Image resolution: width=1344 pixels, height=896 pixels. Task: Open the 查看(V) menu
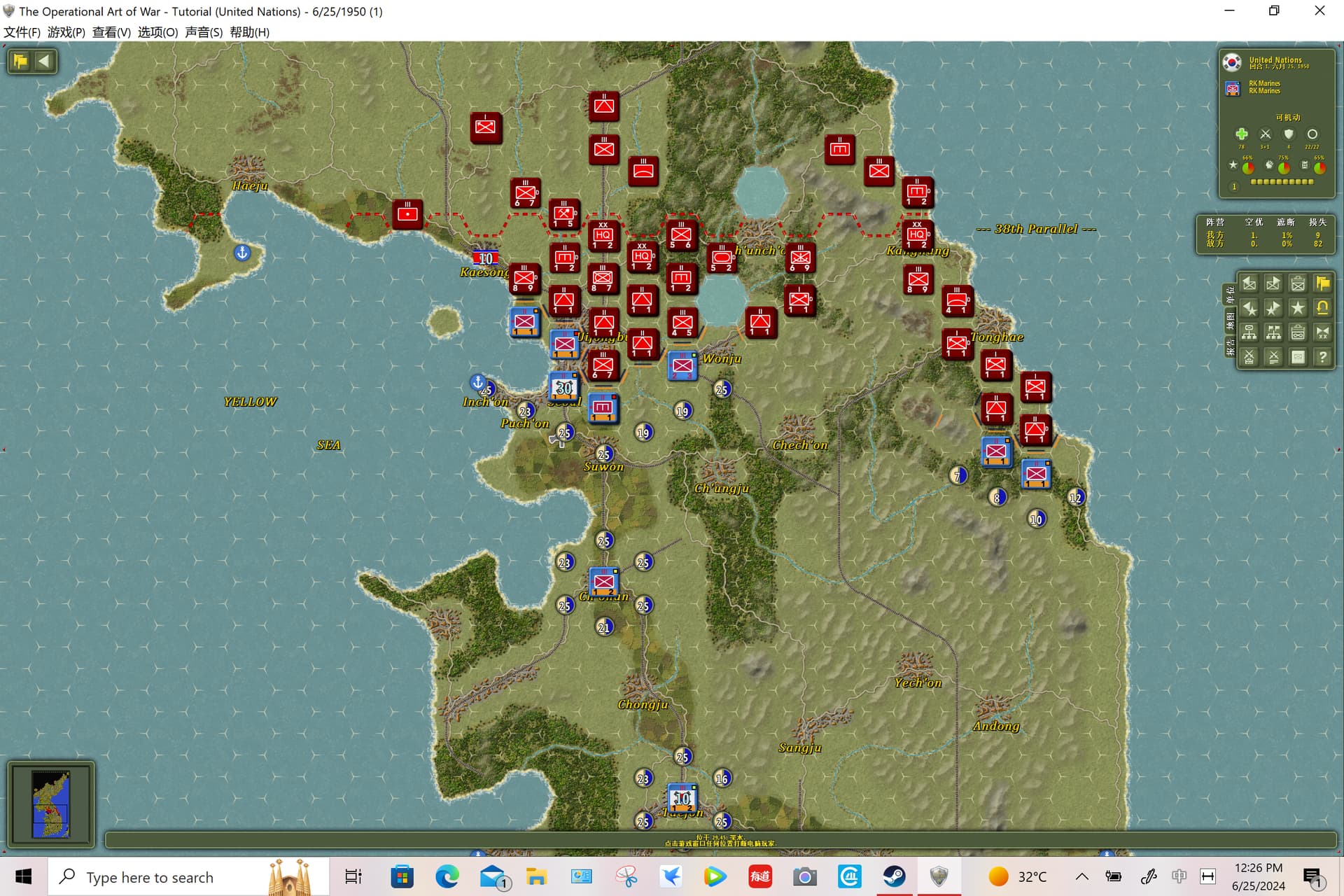click(x=111, y=32)
